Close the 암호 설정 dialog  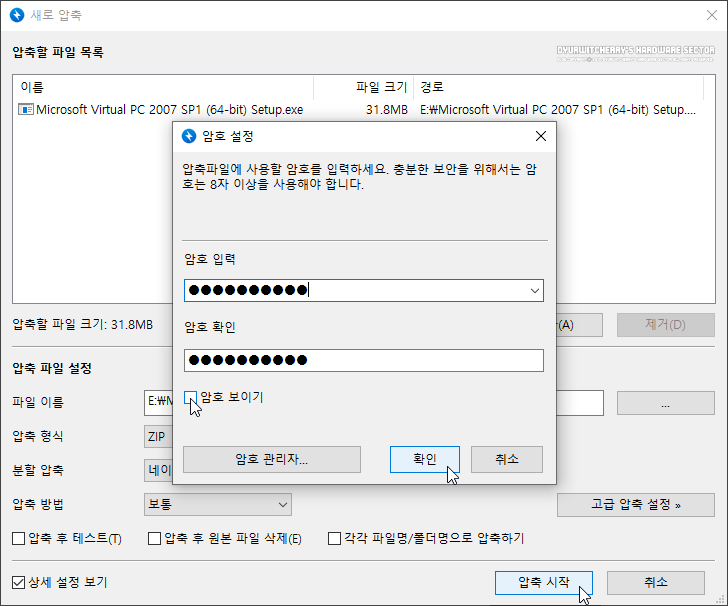(x=540, y=136)
